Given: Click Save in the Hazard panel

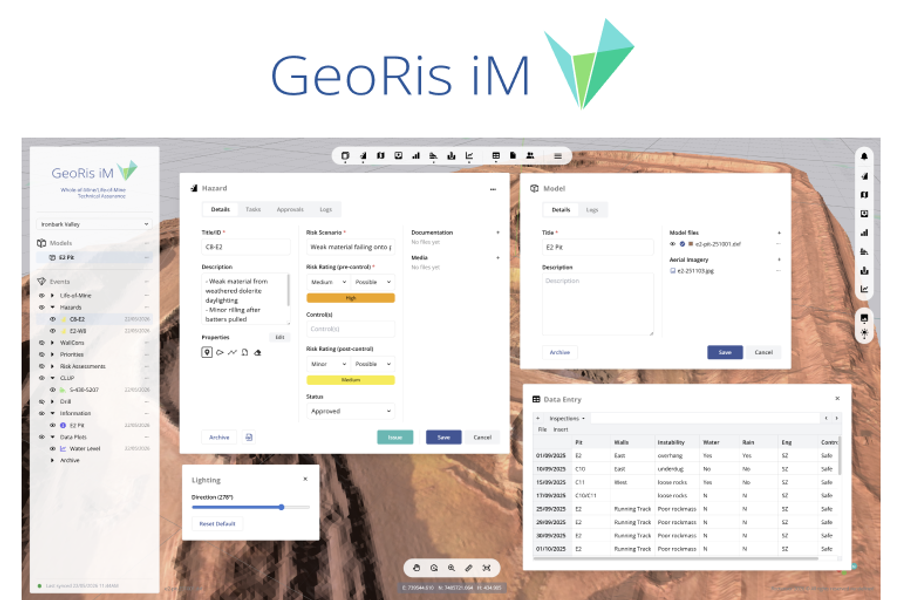Looking at the screenshot, I should click(x=444, y=438).
